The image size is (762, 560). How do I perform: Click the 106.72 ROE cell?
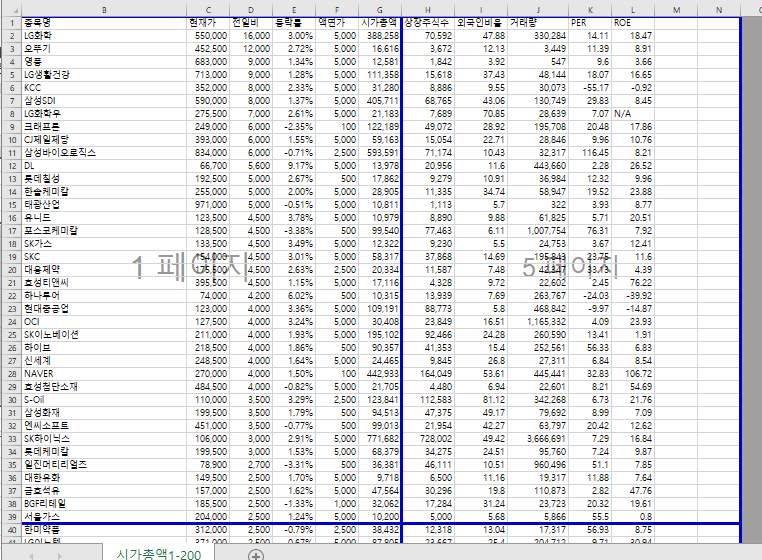(x=633, y=374)
